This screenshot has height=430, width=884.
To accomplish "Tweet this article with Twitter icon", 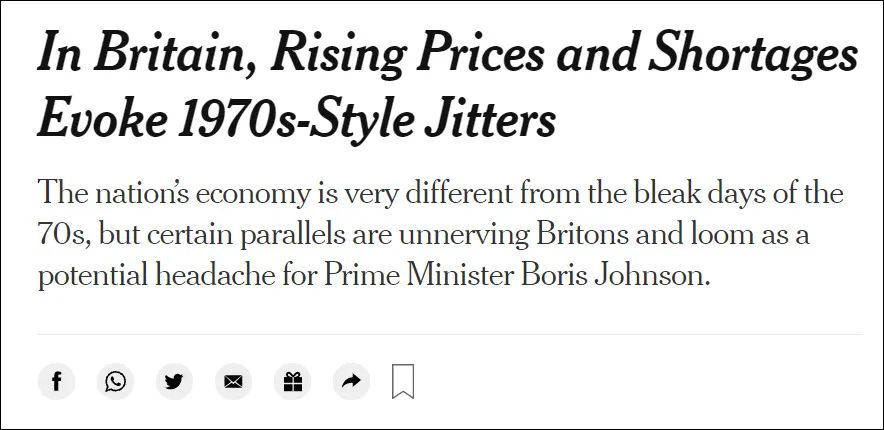I will (174, 382).
